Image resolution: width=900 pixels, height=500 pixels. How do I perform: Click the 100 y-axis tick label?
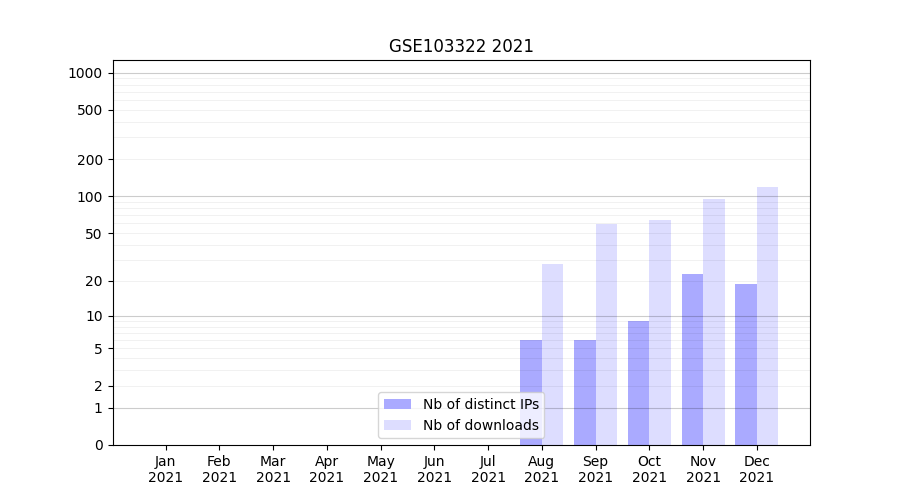[90, 197]
